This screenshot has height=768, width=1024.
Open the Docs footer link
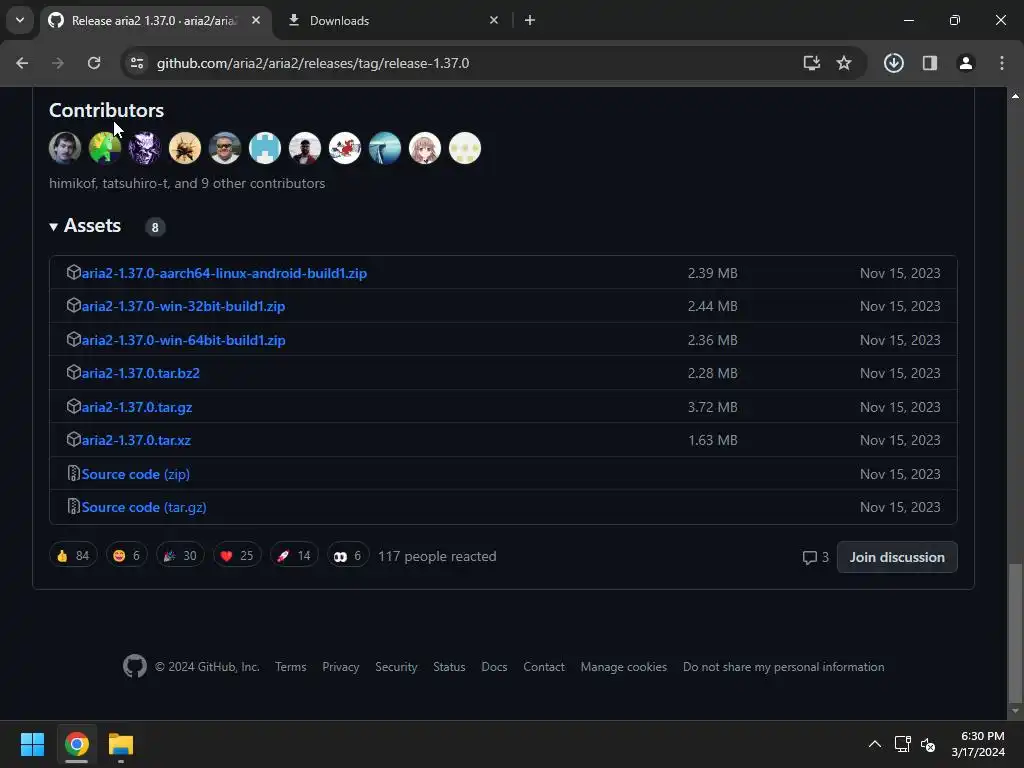coord(494,667)
